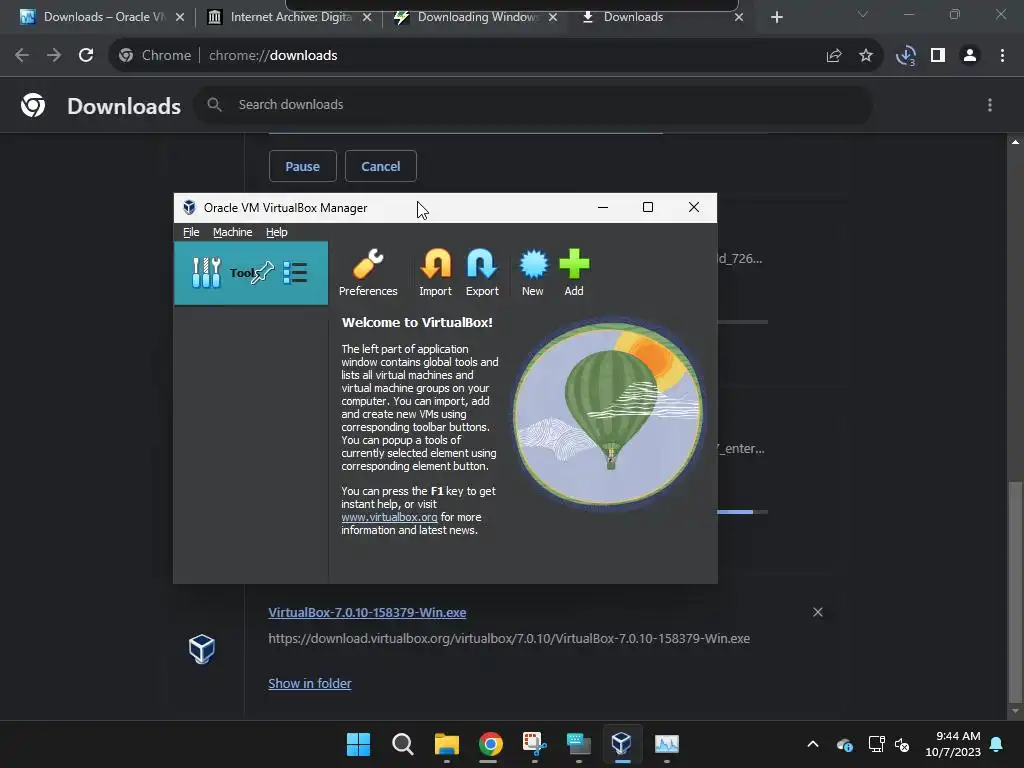1024x768 pixels.
Task: Go back in Chrome
Action: pyautogui.click(x=22, y=56)
